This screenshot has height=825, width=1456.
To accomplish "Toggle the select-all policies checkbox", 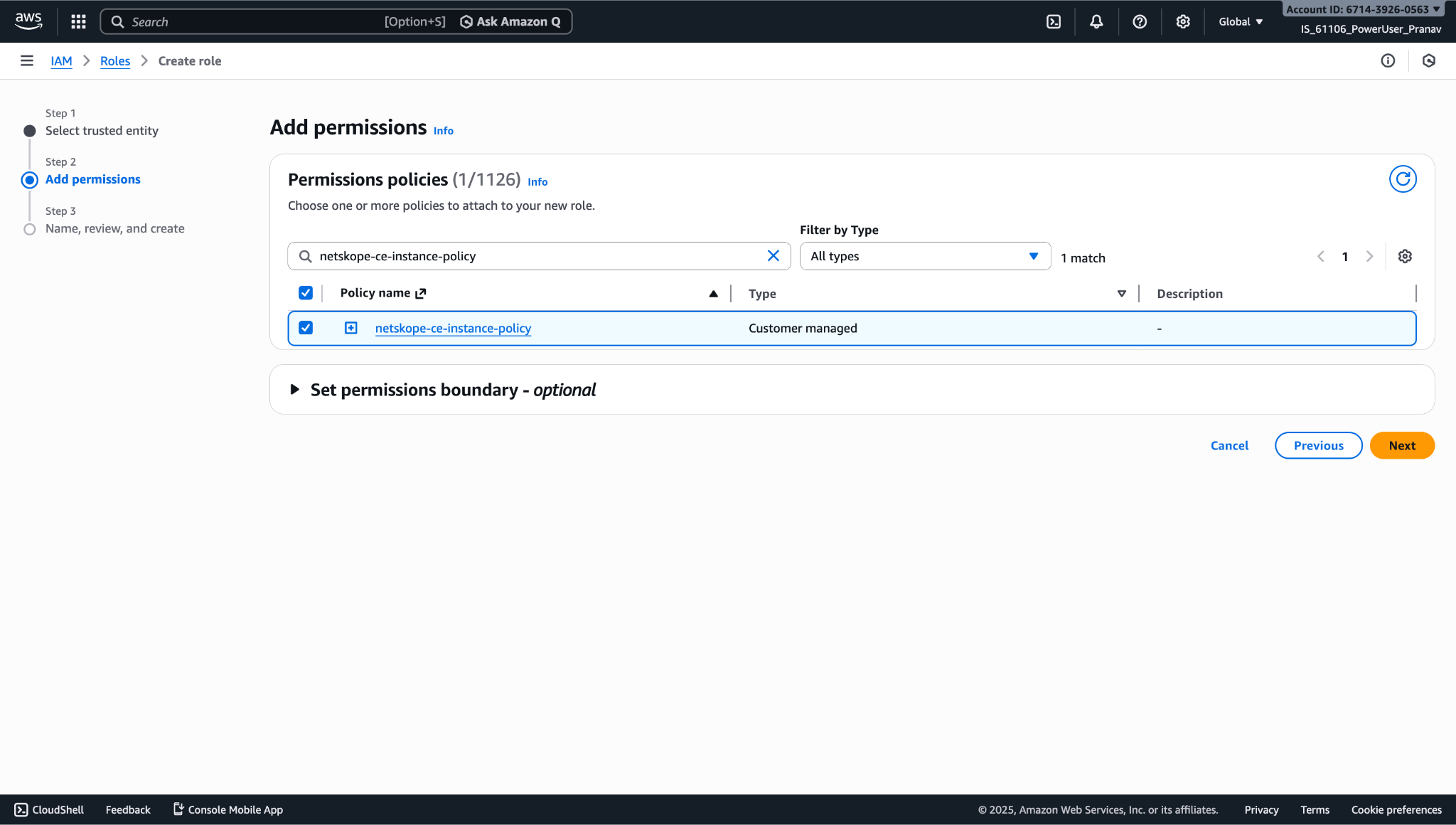I will (306, 293).
